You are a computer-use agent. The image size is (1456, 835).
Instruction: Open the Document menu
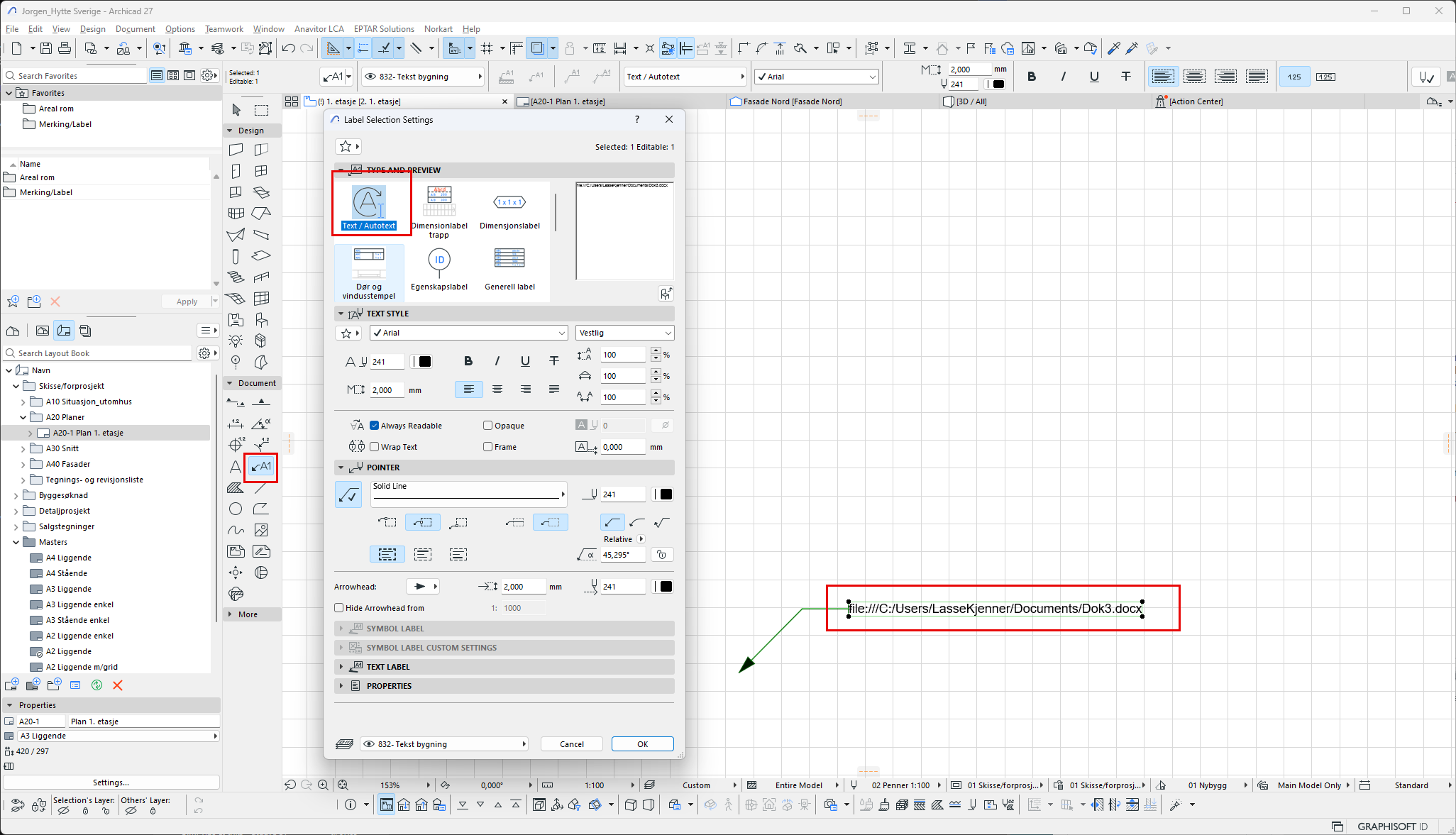pyautogui.click(x=135, y=29)
